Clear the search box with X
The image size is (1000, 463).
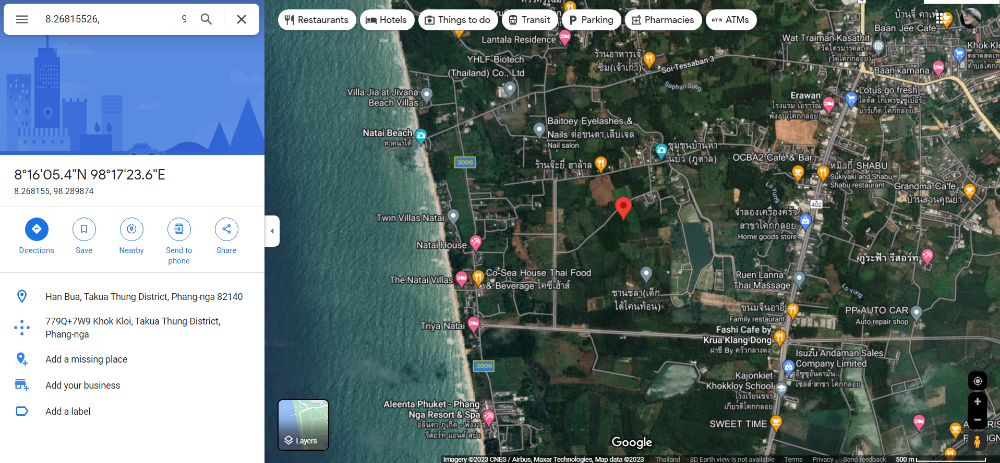pyautogui.click(x=242, y=19)
